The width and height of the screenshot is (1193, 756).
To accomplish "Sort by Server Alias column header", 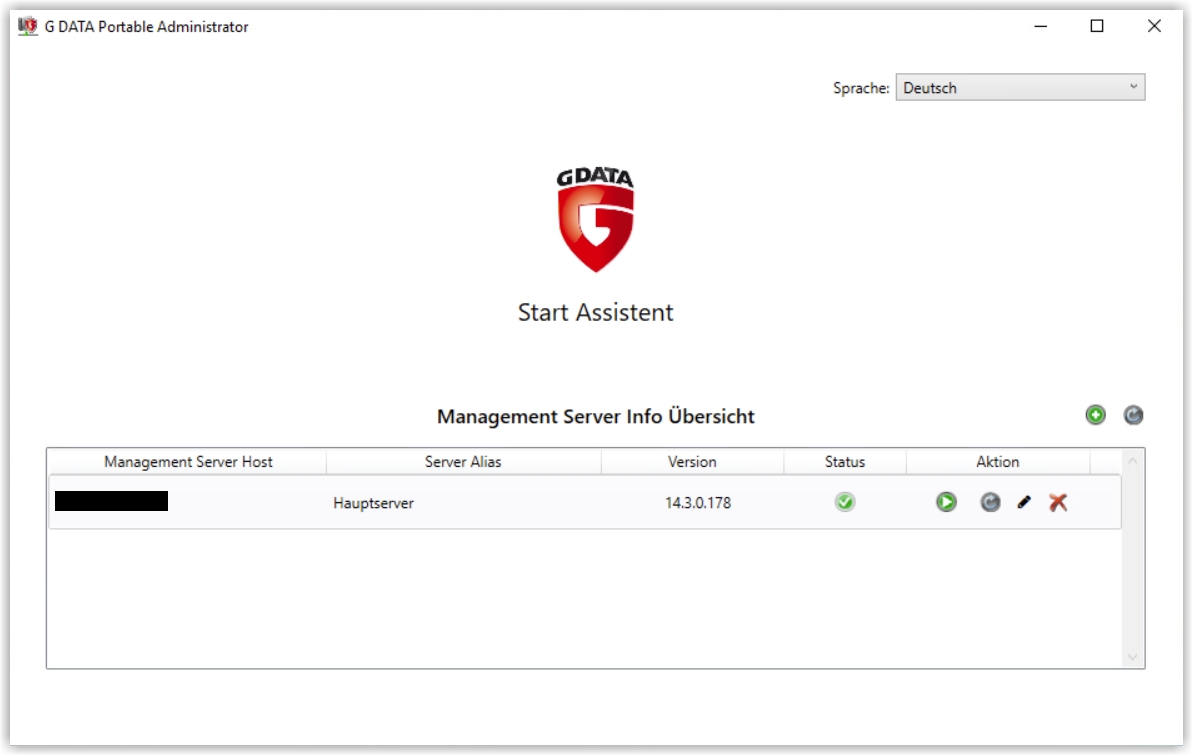I will point(463,462).
